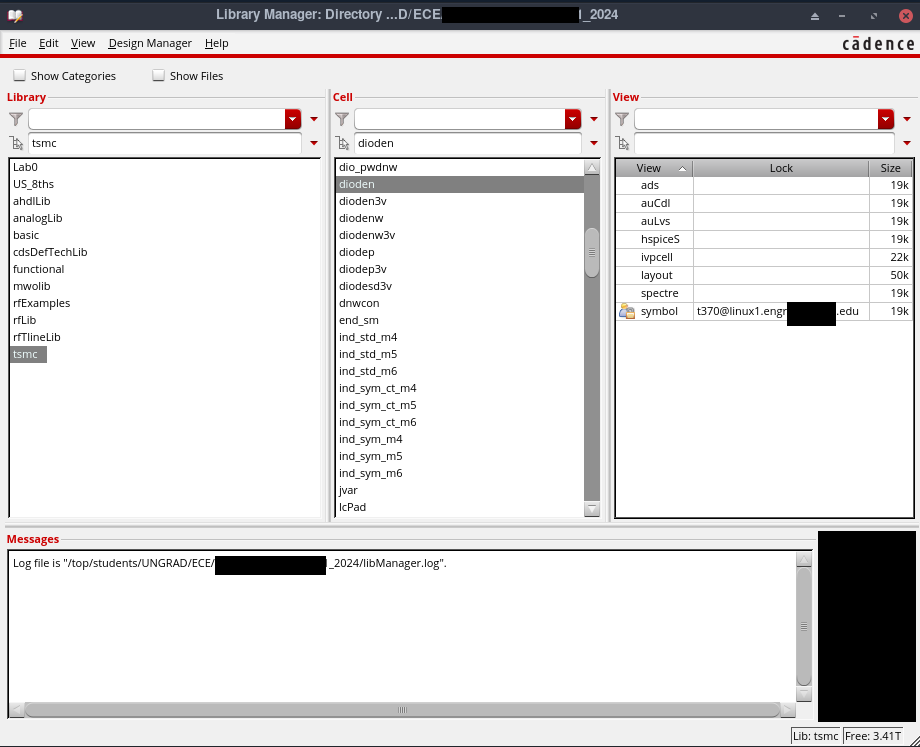The width and height of the screenshot is (920, 747).
Task: Open the Help menu
Action: point(217,43)
